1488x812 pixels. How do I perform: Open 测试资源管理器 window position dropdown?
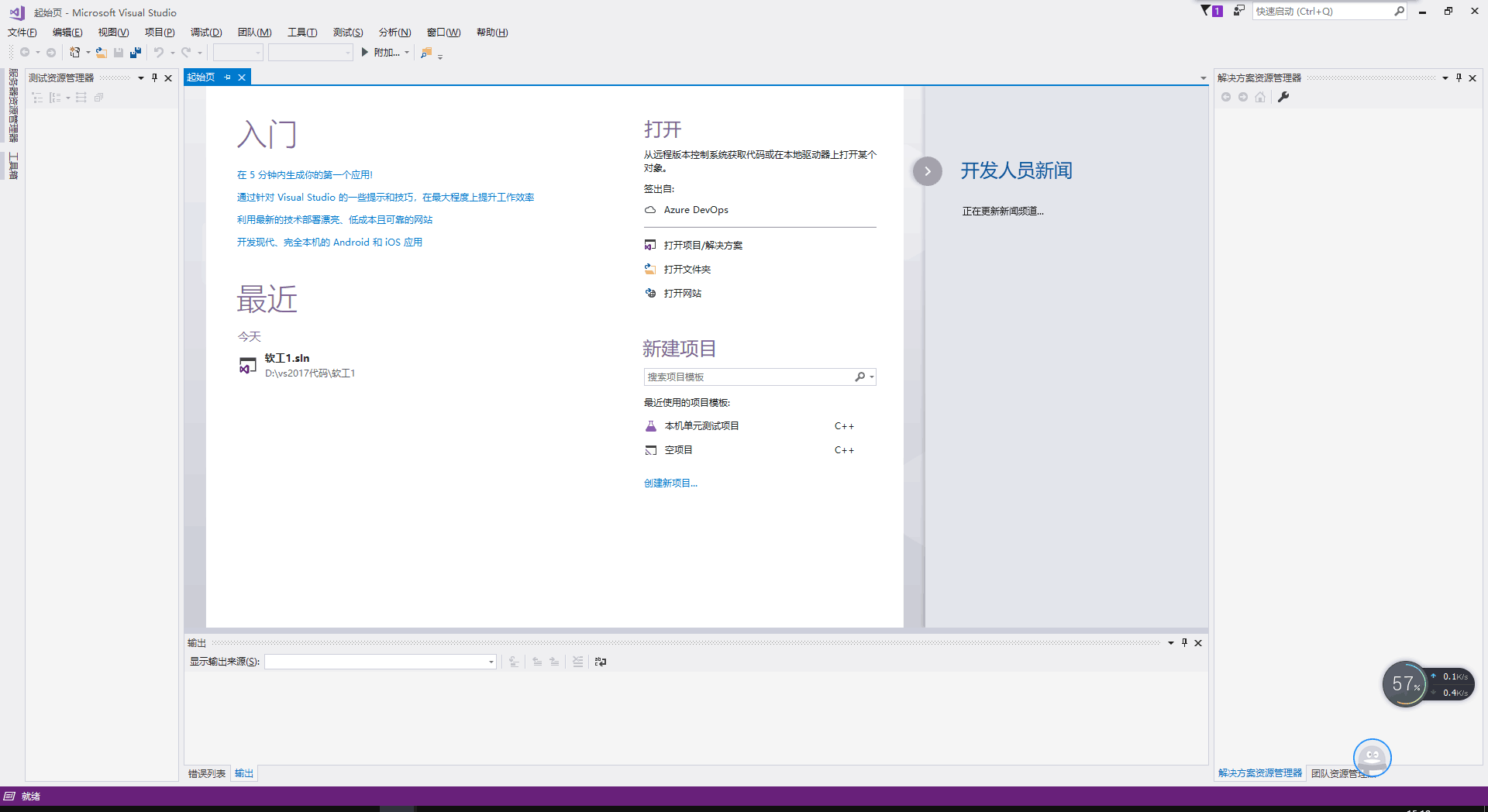click(141, 77)
